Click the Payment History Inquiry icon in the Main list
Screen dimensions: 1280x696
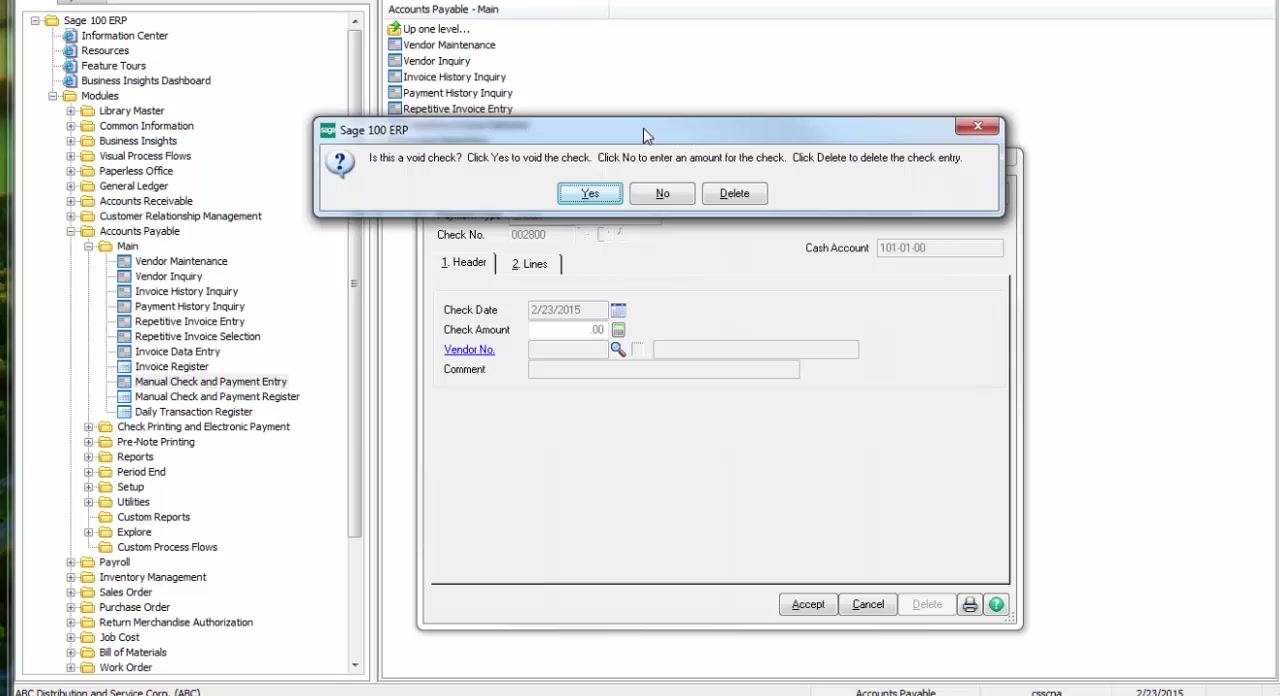[x=394, y=93]
